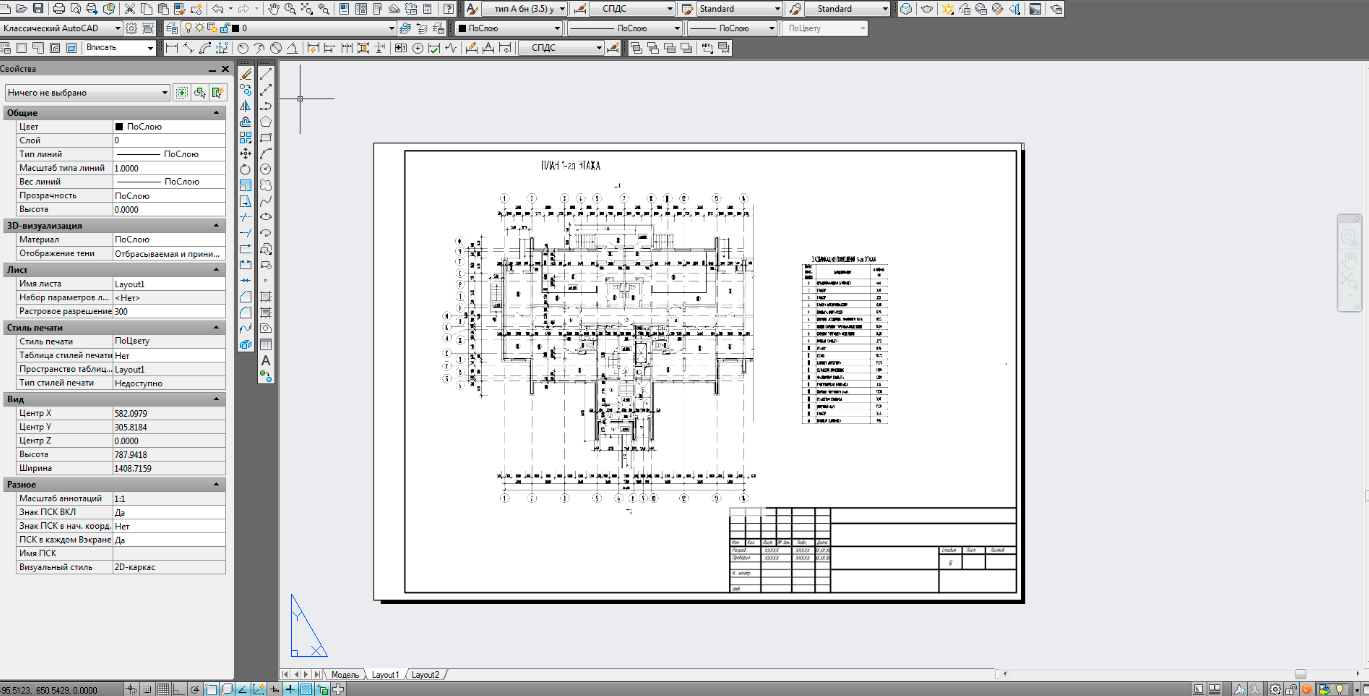Click the Plot printer icon

(58, 9)
